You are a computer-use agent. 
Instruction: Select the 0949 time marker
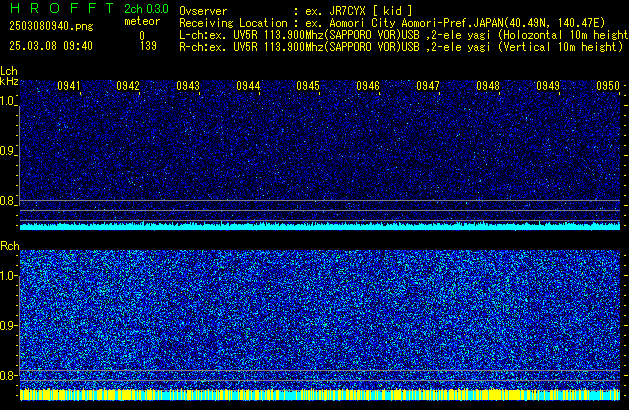pyautogui.click(x=548, y=86)
